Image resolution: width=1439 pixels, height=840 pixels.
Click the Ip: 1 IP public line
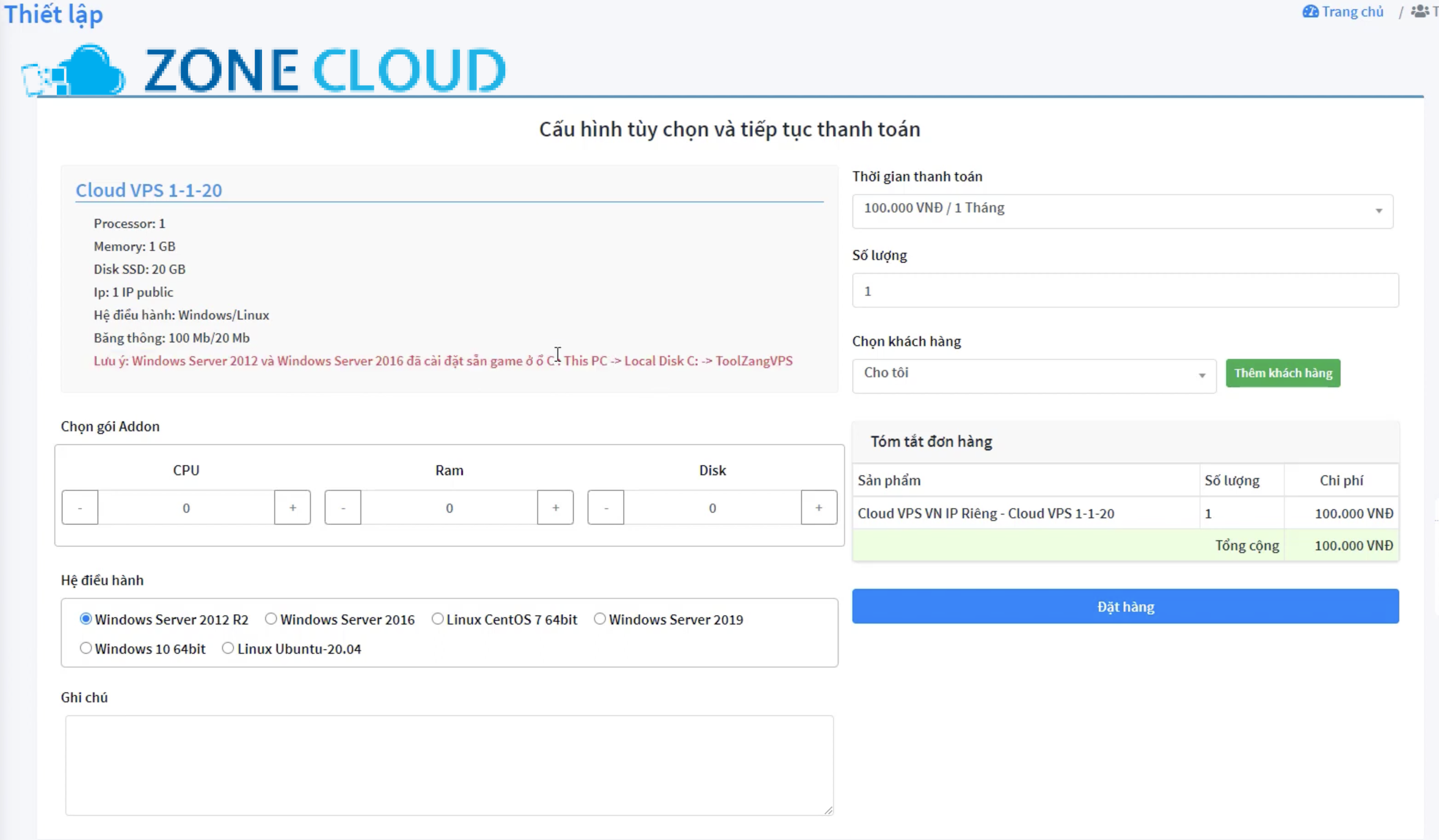tap(133, 292)
